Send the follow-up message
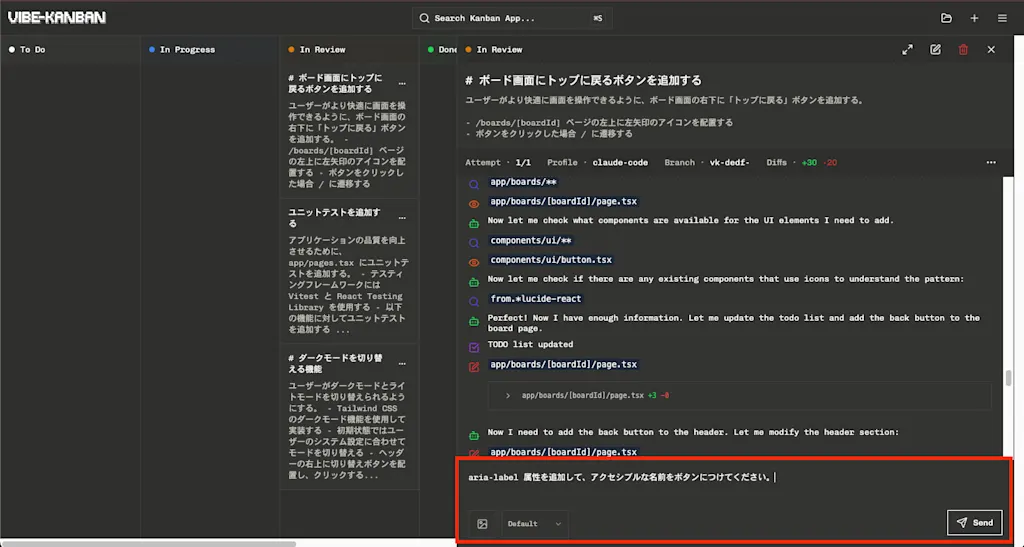1024x547 pixels. 974,522
